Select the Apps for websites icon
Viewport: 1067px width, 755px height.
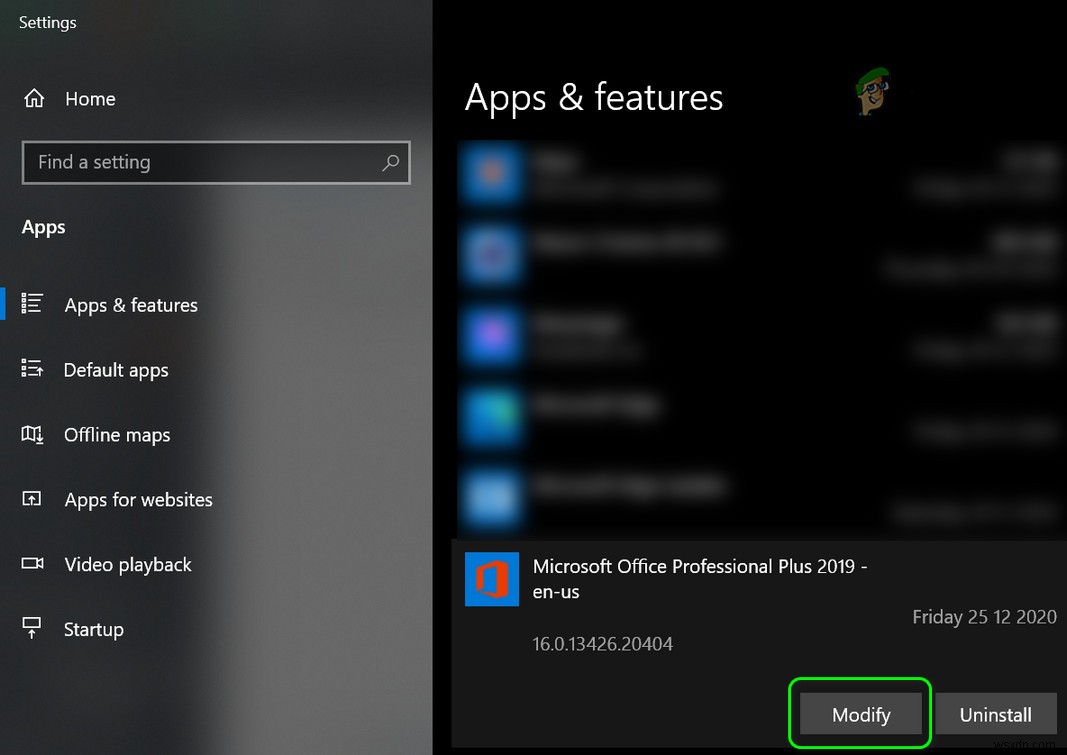point(33,499)
